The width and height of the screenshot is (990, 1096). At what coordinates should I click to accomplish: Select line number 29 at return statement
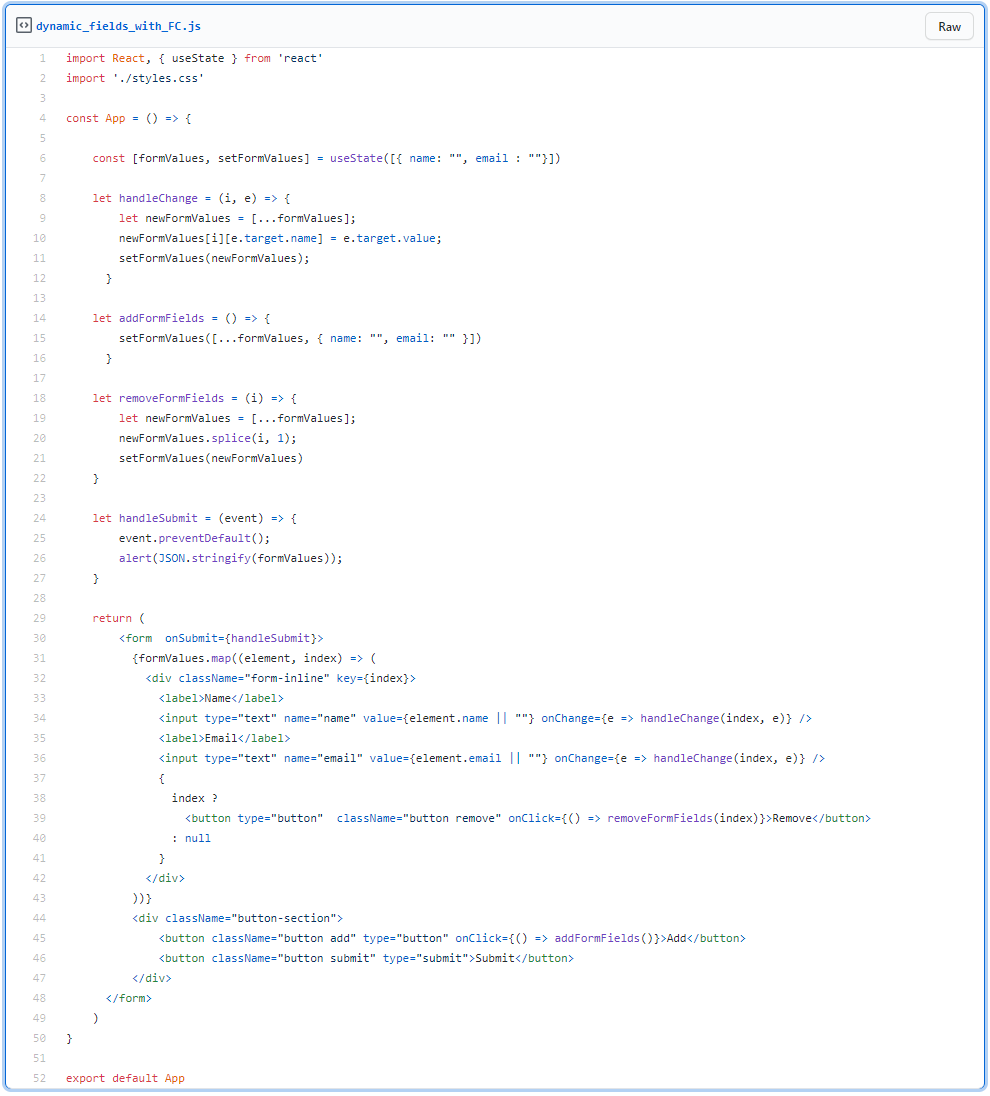40,618
